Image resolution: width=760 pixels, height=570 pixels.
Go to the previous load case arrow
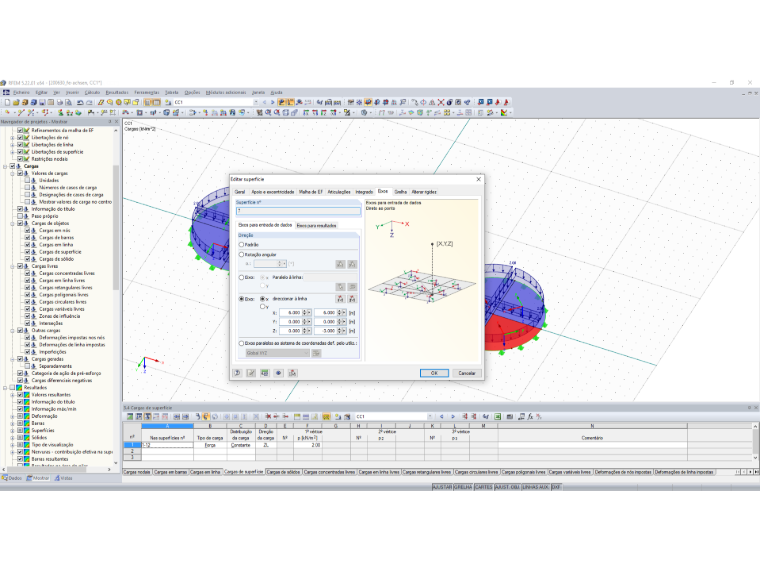[x=265, y=102]
